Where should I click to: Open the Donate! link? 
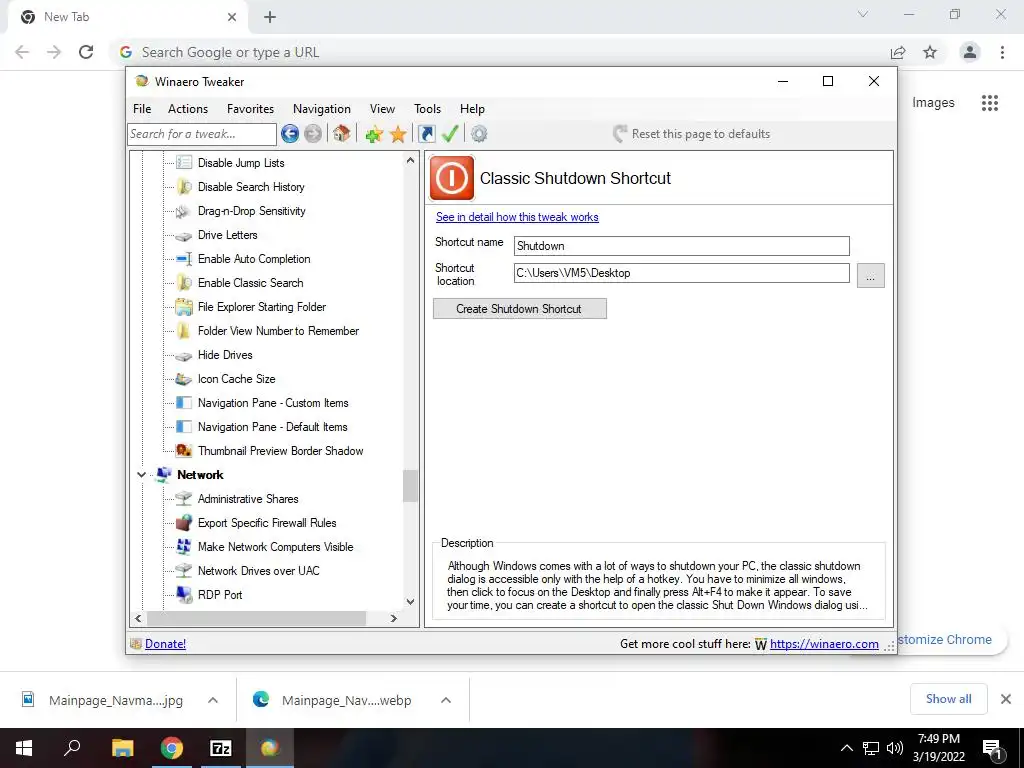point(165,644)
